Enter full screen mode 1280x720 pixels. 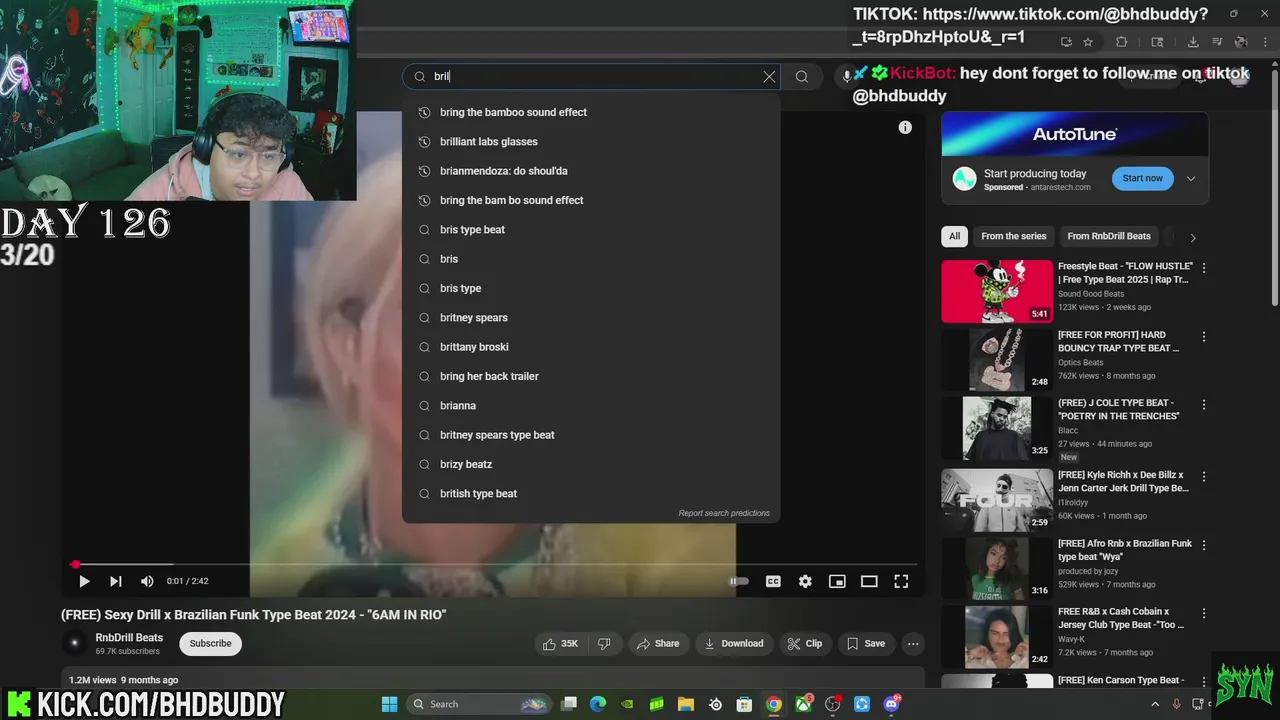(x=901, y=581)
